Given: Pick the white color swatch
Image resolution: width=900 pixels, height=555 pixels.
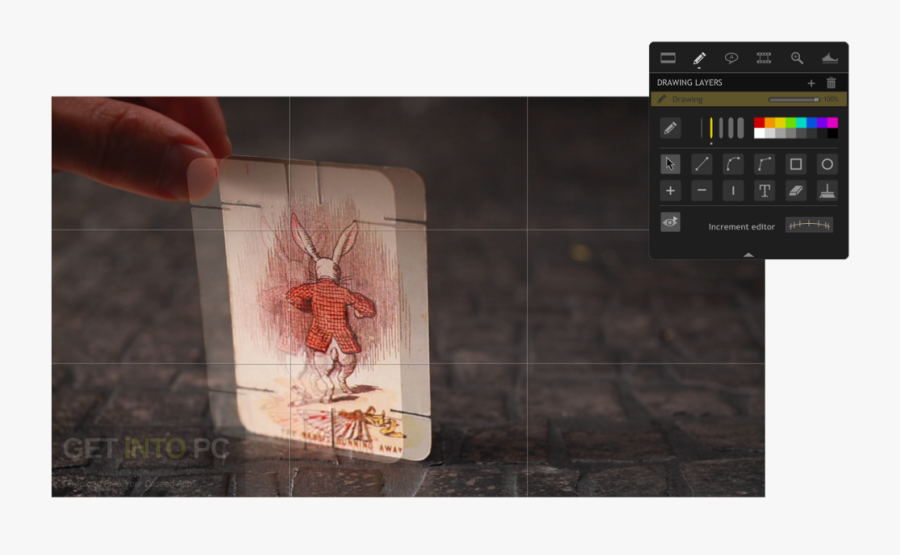Looking at the screenshot, I should [x=759, y=133].
